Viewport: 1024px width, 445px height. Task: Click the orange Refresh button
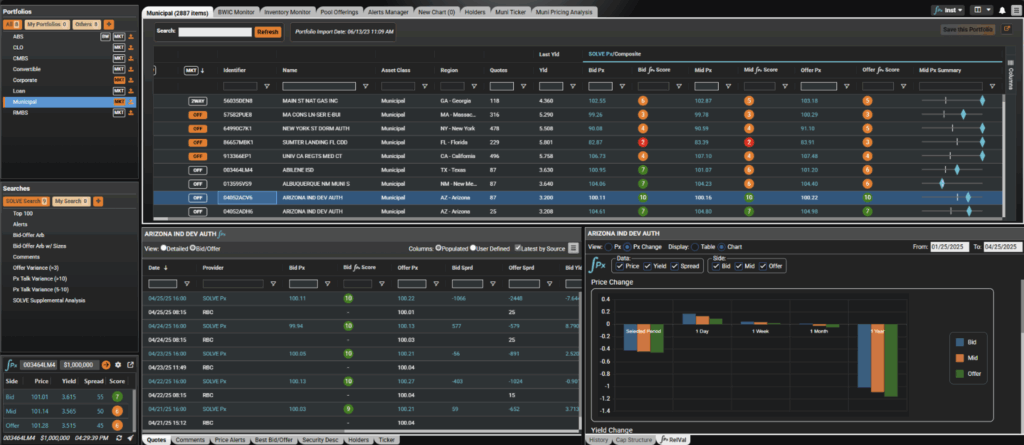[x=267, y=32]
